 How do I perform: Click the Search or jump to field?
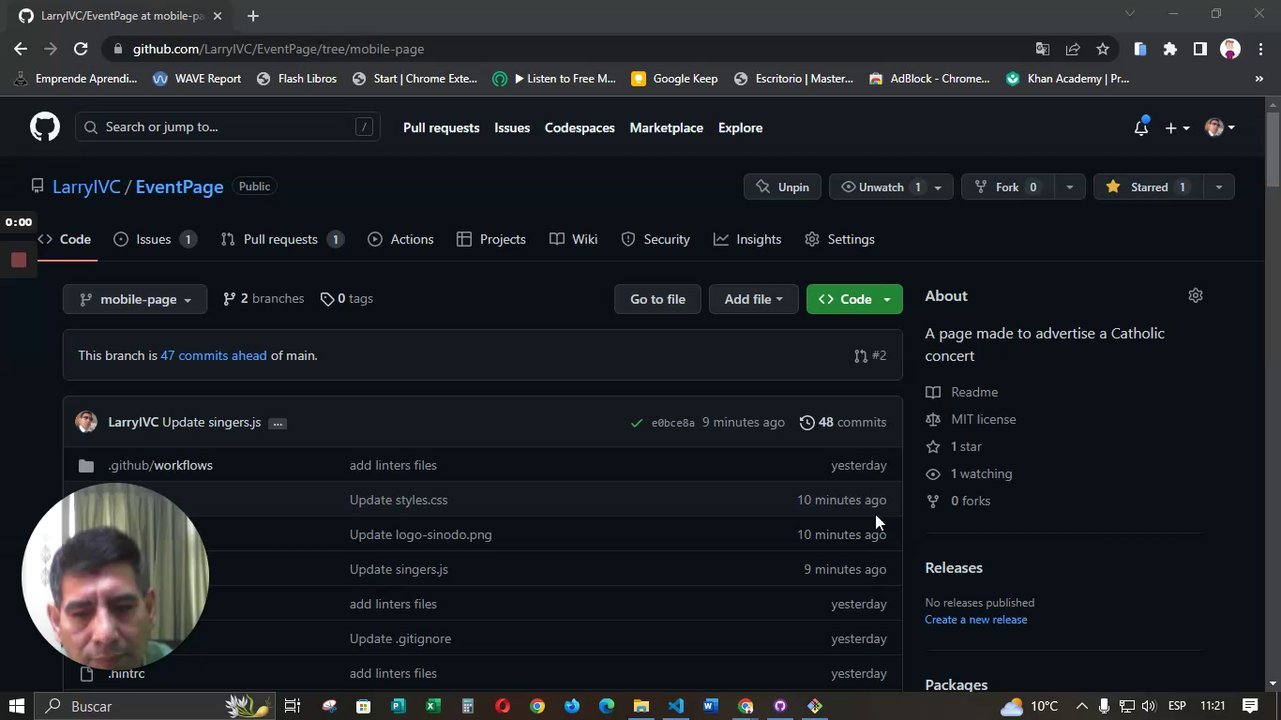[x=228, y=127]
